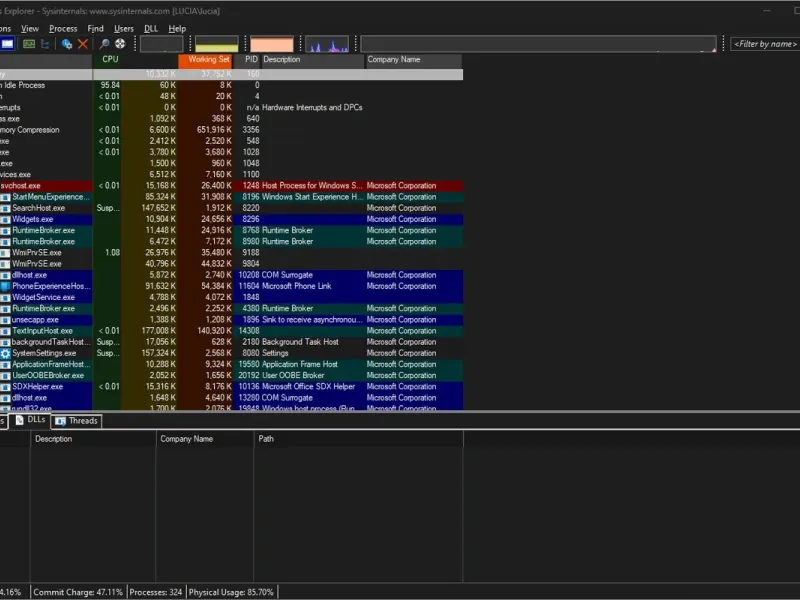This screenshot has width=800, height=600.
Task: Click the ApplicationFrameHost process icon
Action: [x=5, y=364]
